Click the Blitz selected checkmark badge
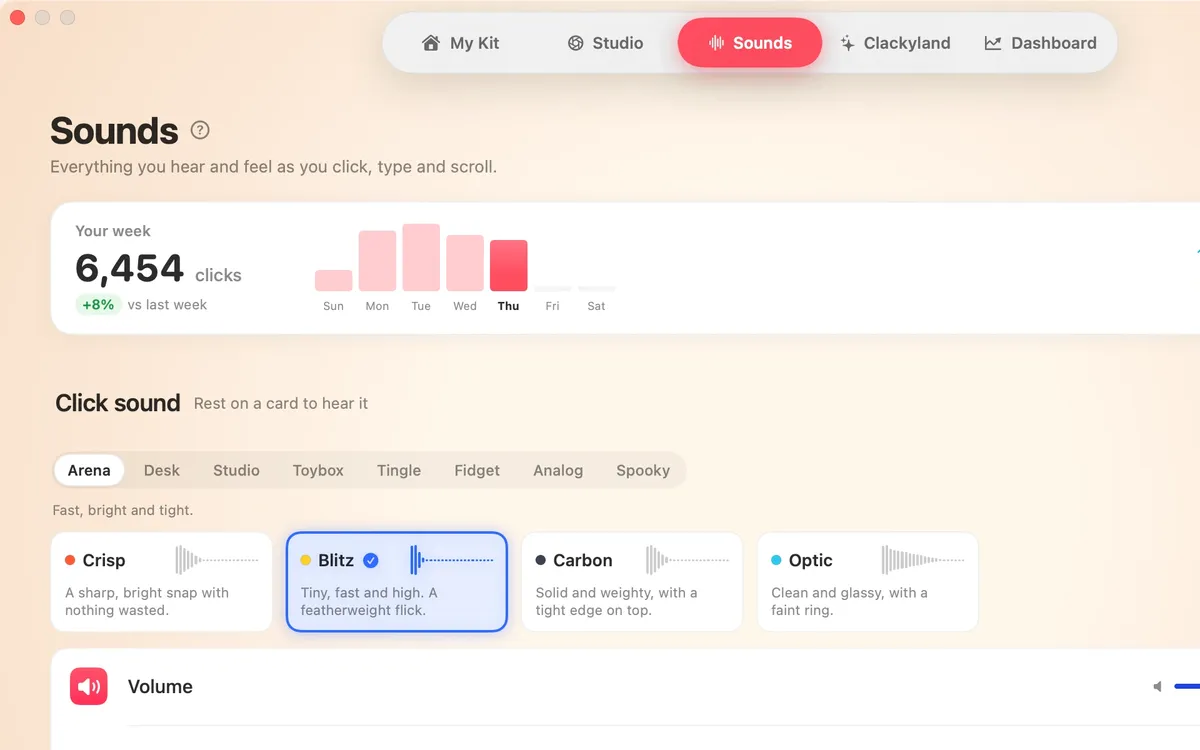The width and height of the screenshot is (1200, 750). 371,560
